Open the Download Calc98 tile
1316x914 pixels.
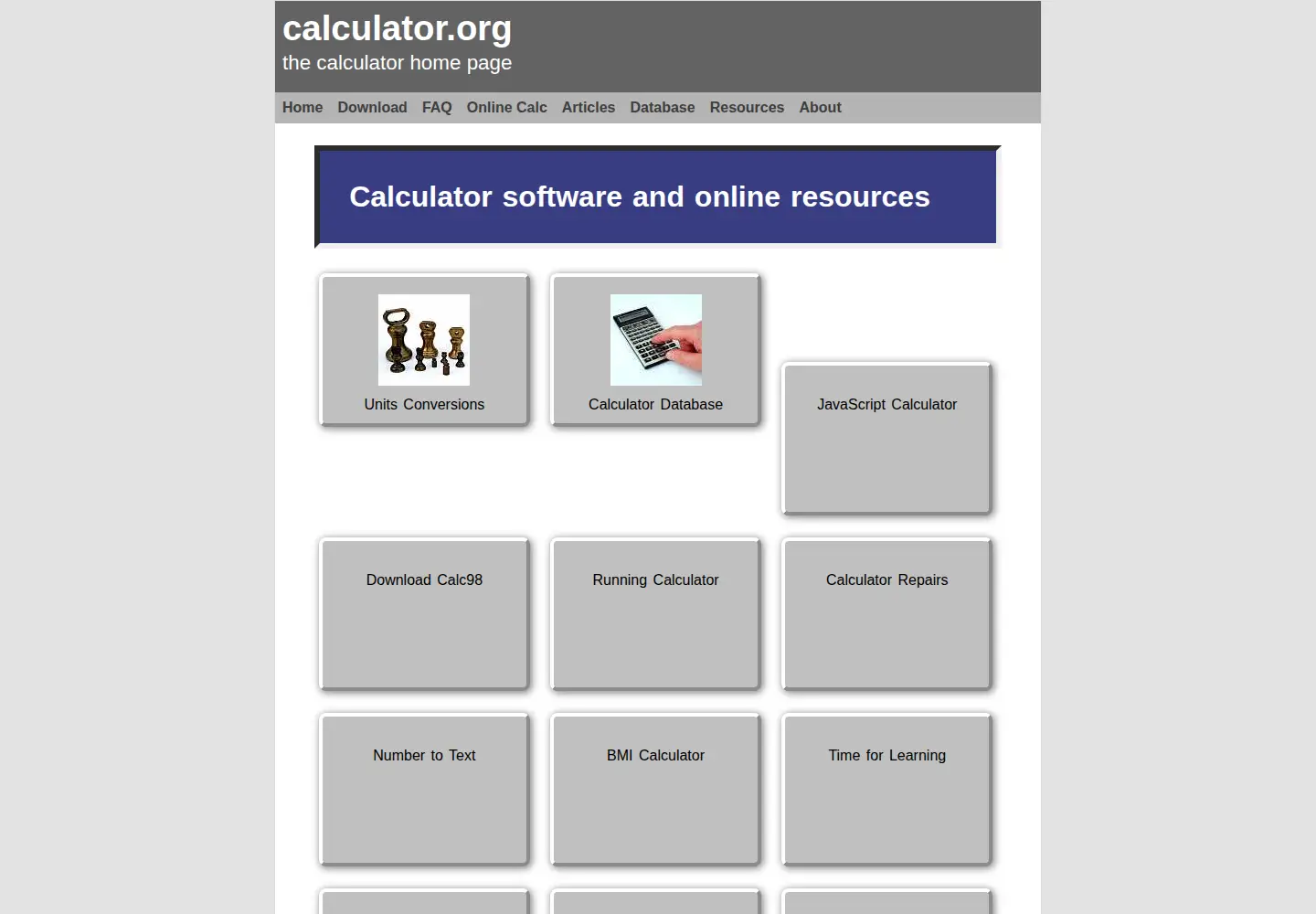coord(424,614)
